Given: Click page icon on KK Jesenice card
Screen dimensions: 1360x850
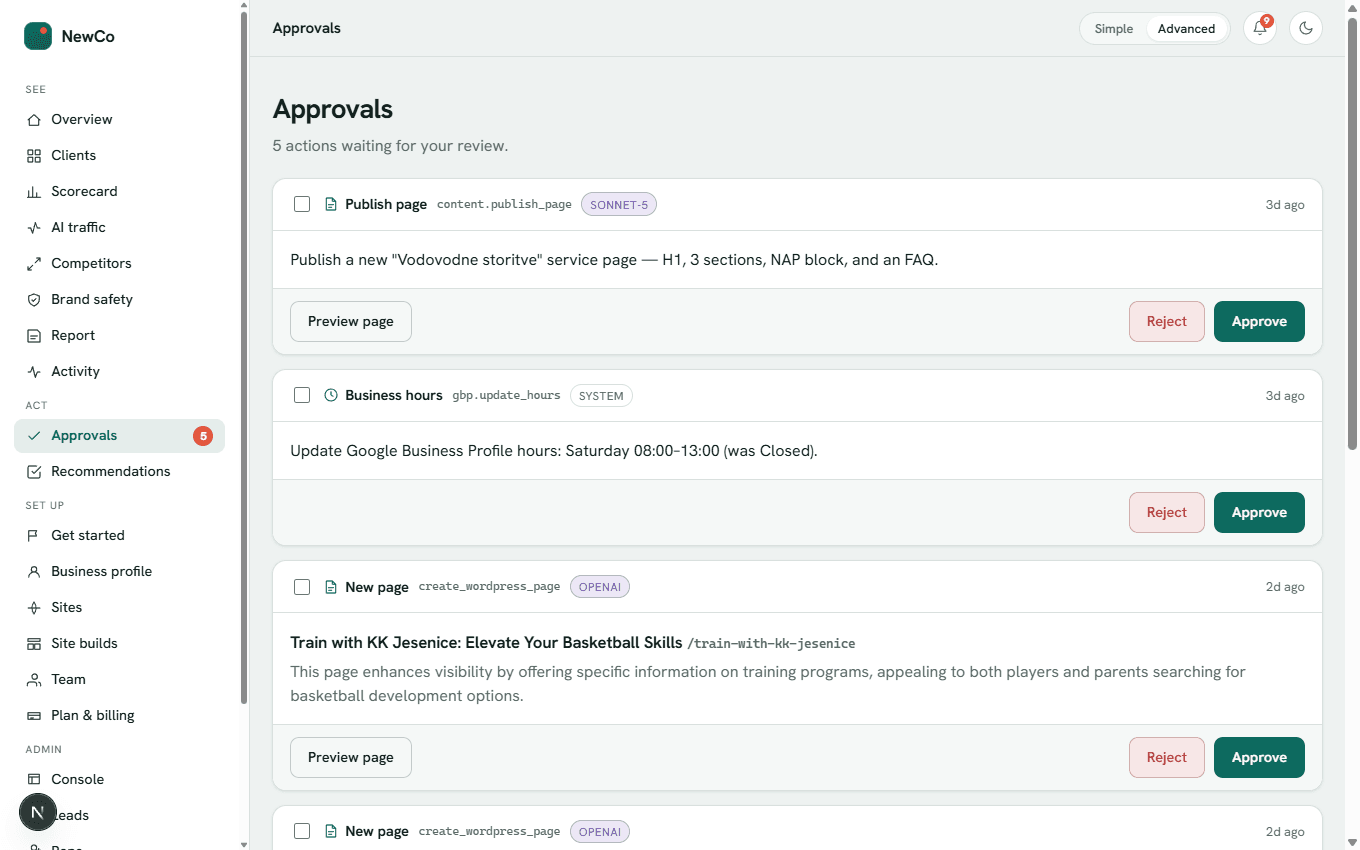Looking at the screenshot, I should click(x=331, y=587).
